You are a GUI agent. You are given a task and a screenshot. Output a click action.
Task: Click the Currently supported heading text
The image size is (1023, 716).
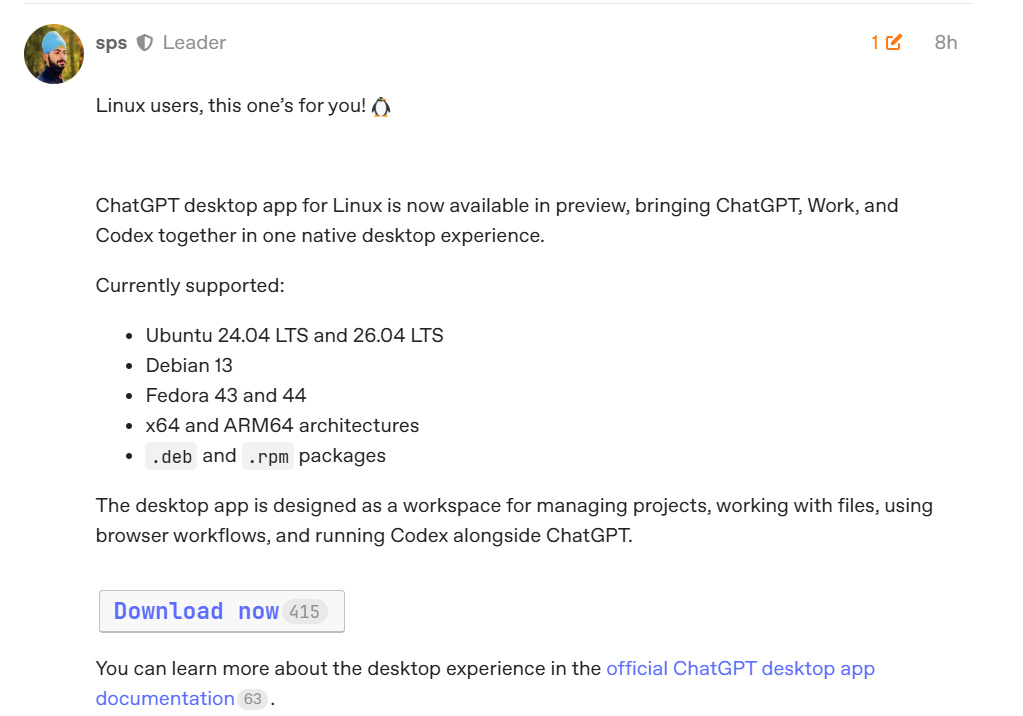pyautogui.click(x=190, y=286)
